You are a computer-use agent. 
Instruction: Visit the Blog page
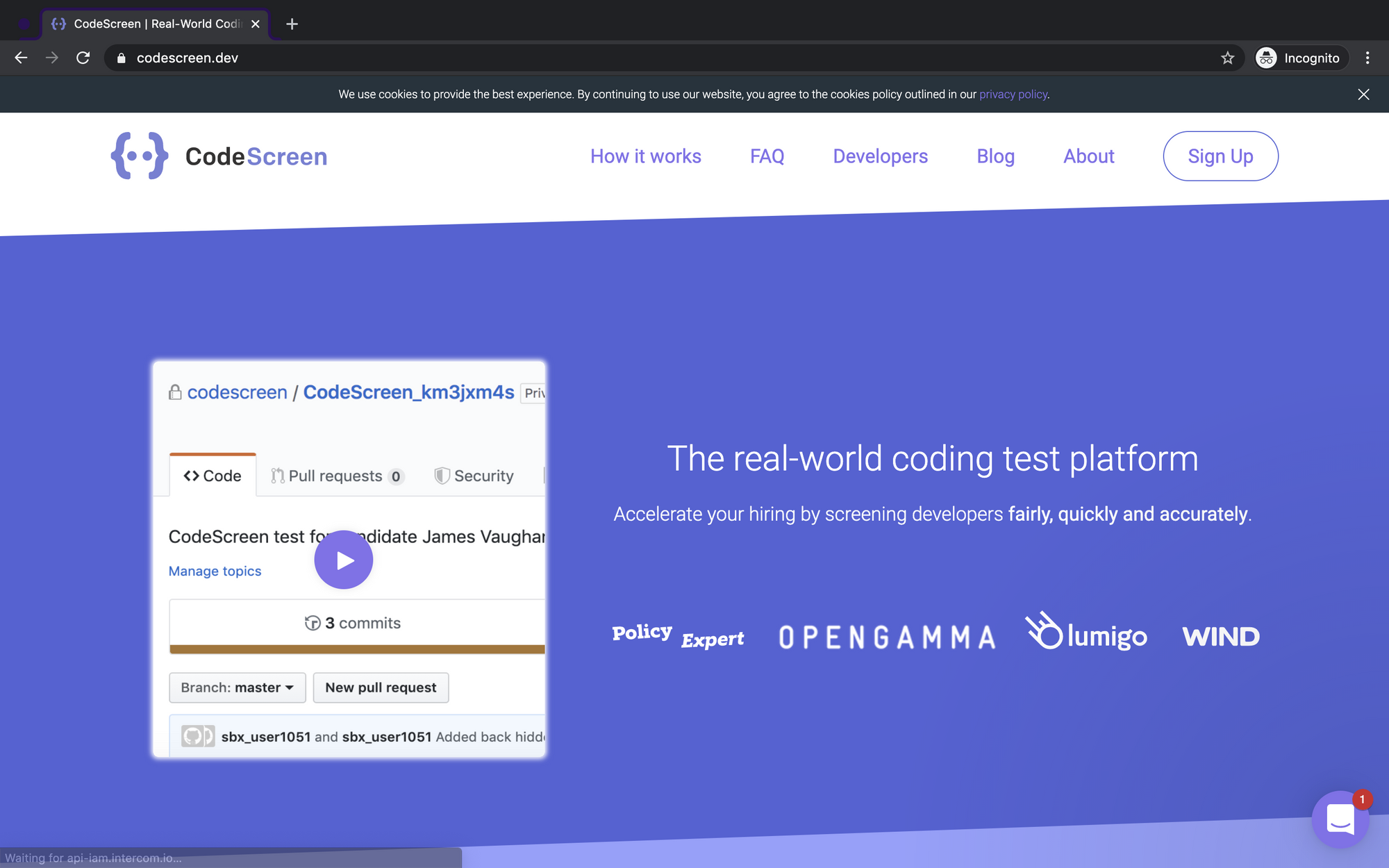pyautogui.click(x=995, y=156)
